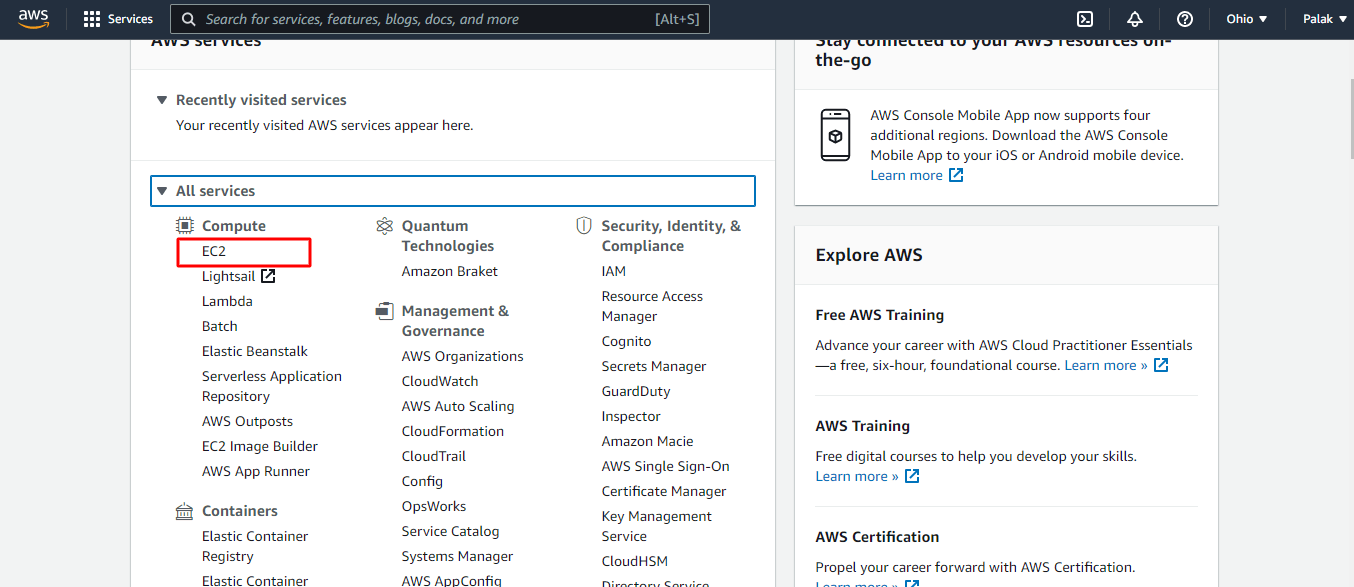Open the Services menu
This screenshot has height=587, width=1354.
pyautogui.click(x=119, y=19)
